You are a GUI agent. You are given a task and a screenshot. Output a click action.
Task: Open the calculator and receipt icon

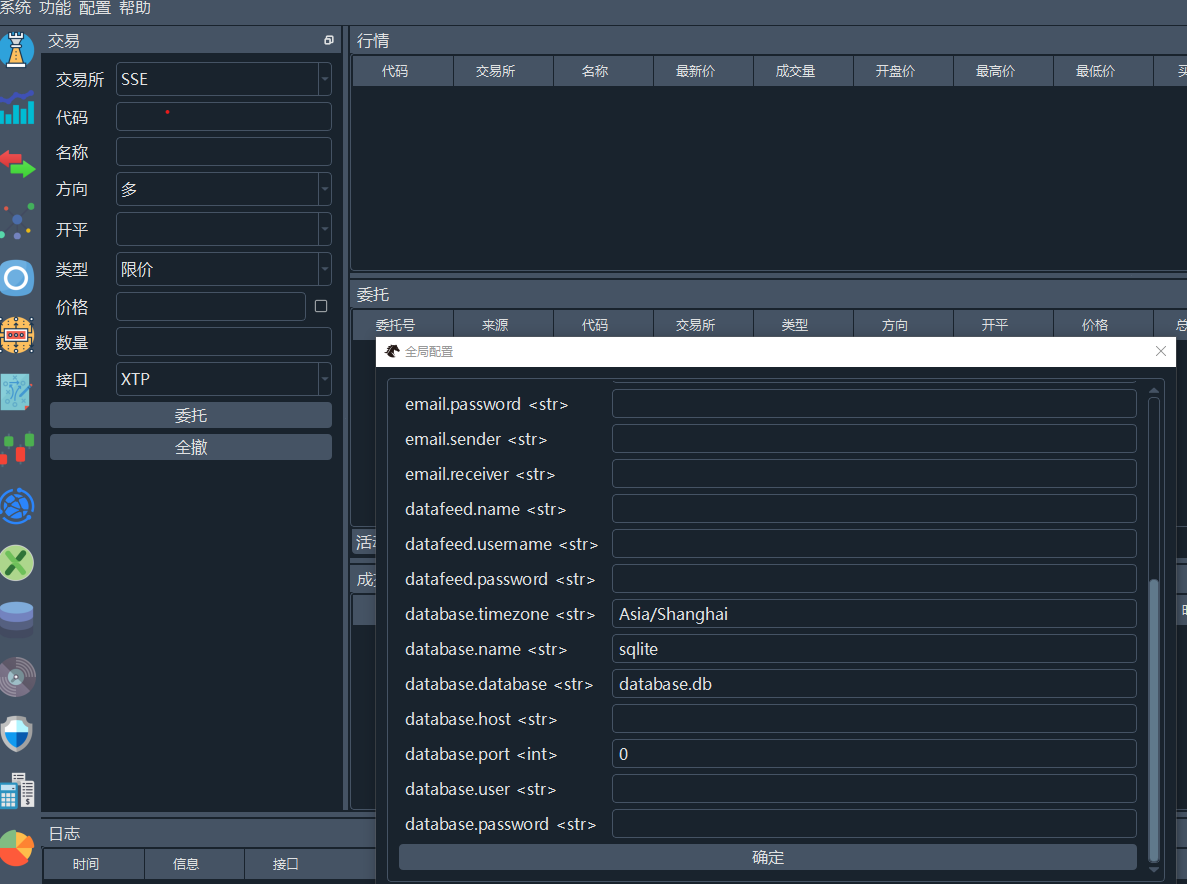[x=17, y=791]
